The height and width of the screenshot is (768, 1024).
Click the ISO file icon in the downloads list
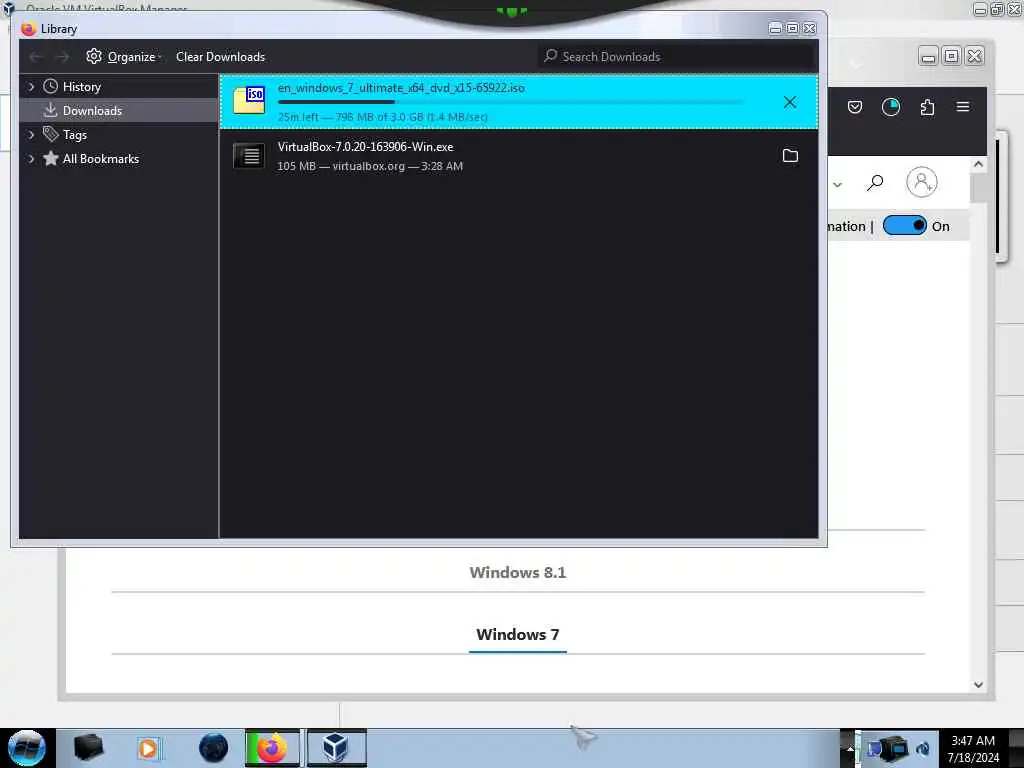click(x=249, y=101)
